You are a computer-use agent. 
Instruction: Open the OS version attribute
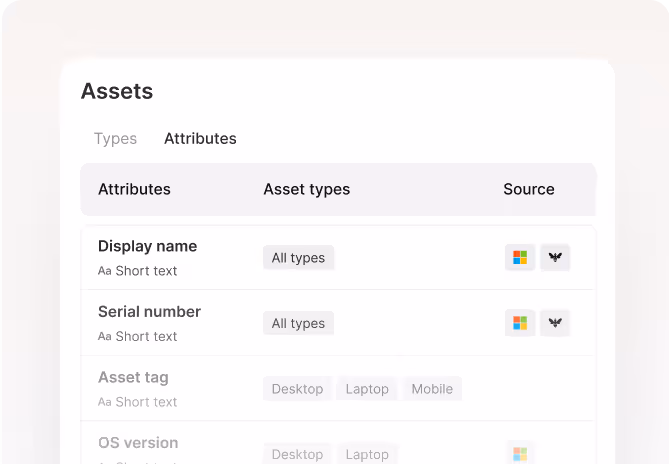coord(138,443)
